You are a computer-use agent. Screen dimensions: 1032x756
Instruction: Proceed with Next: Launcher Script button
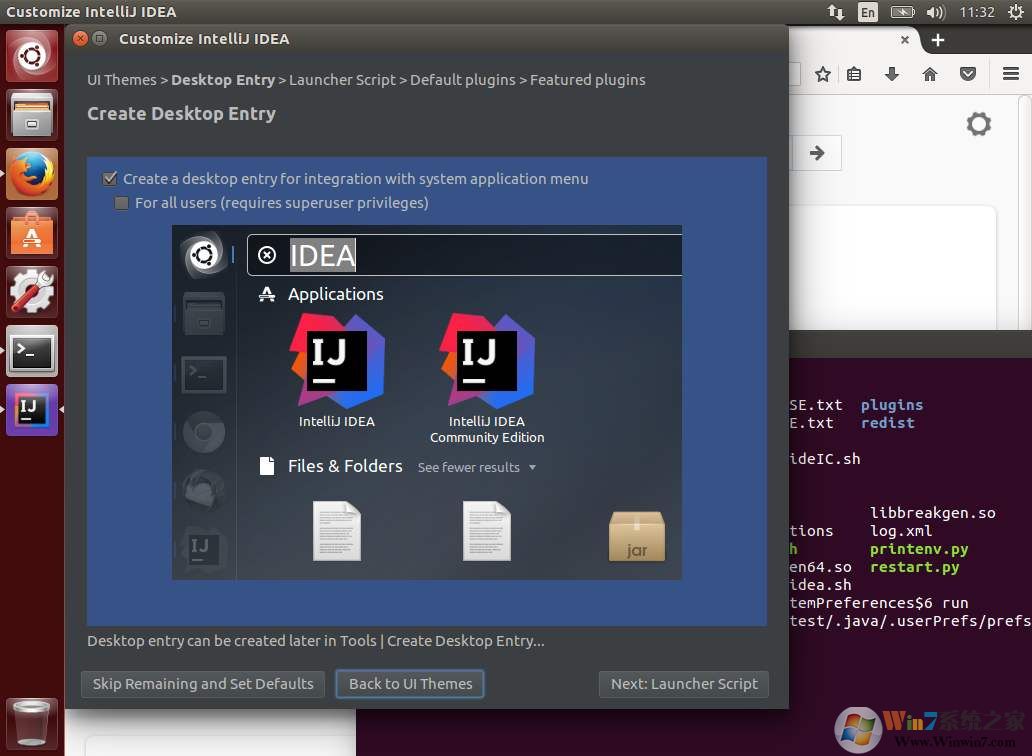(x=684, y=684)
